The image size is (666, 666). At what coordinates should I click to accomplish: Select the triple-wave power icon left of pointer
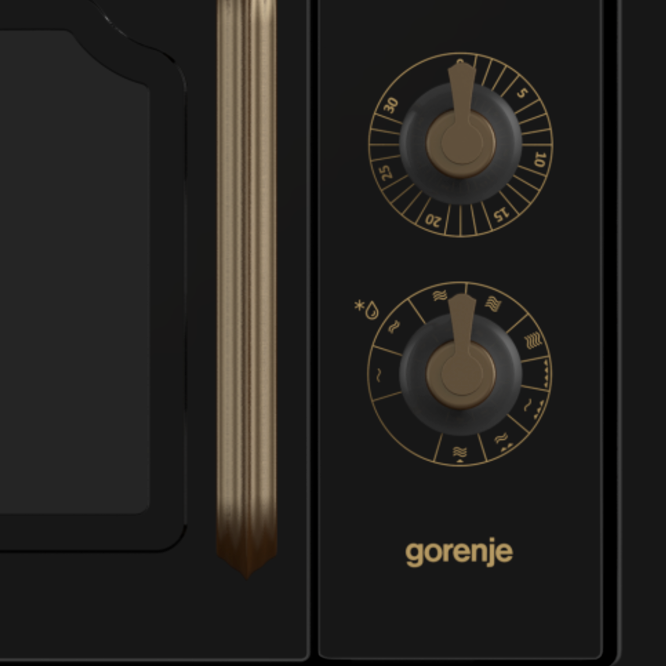click(440, 296)
